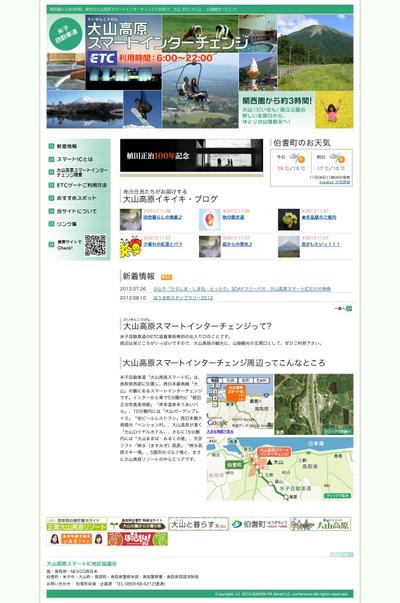Zoom out on the Google map
This screenshot has width=400, height=603.
(x=215, y=404)
